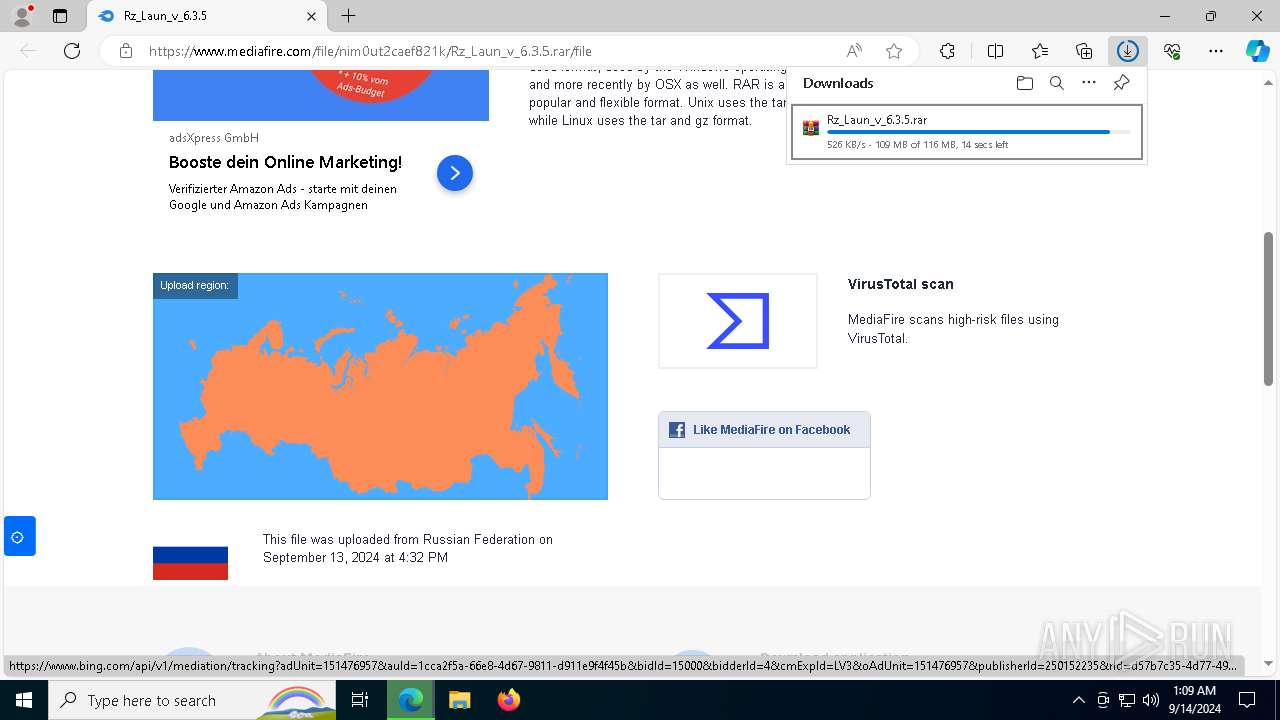Open Edge Settings and more menu
This screenshot has height=720, width=1280.
1216,51
